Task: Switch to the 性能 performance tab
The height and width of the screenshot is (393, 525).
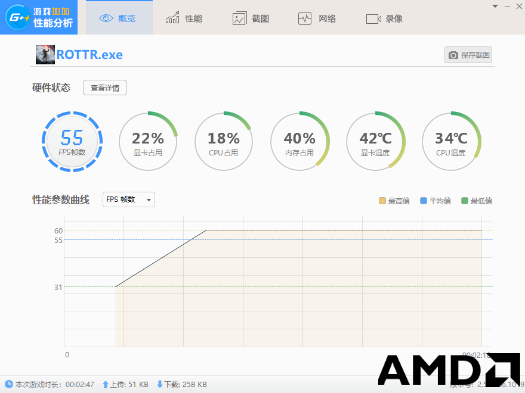Action: [184, 18]
